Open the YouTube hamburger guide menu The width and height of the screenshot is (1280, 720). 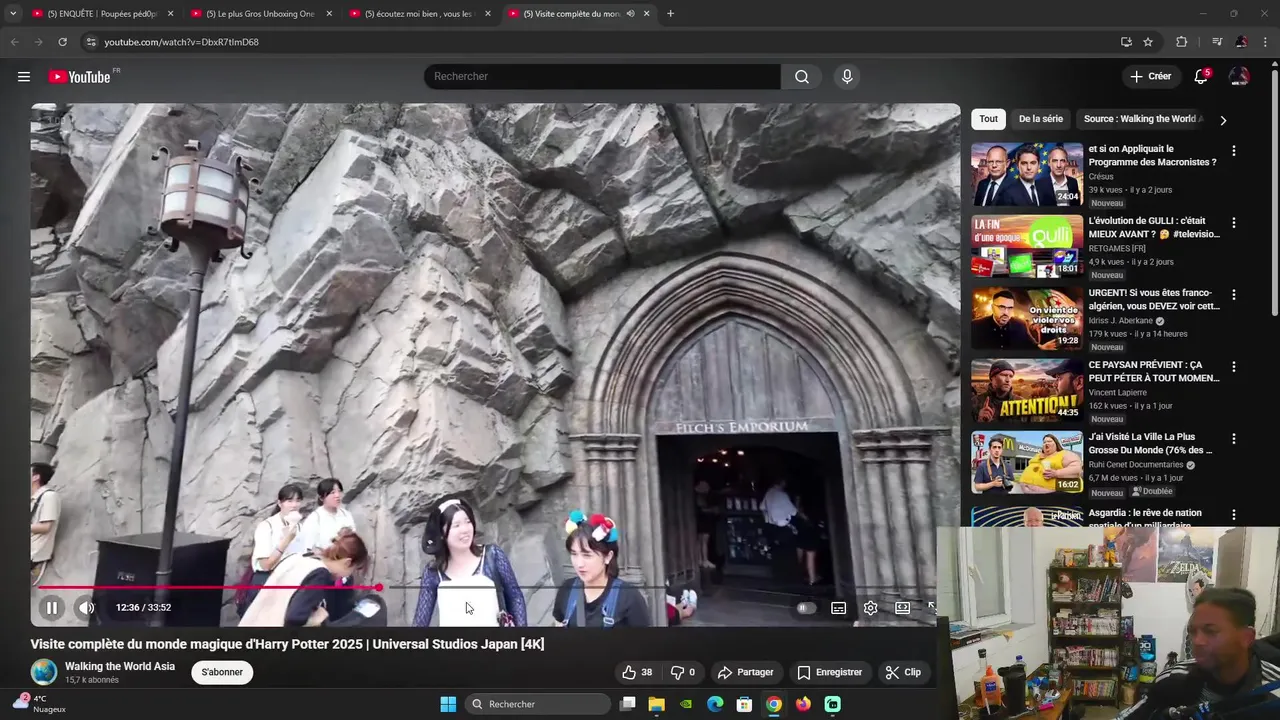(x=24, y=77)
